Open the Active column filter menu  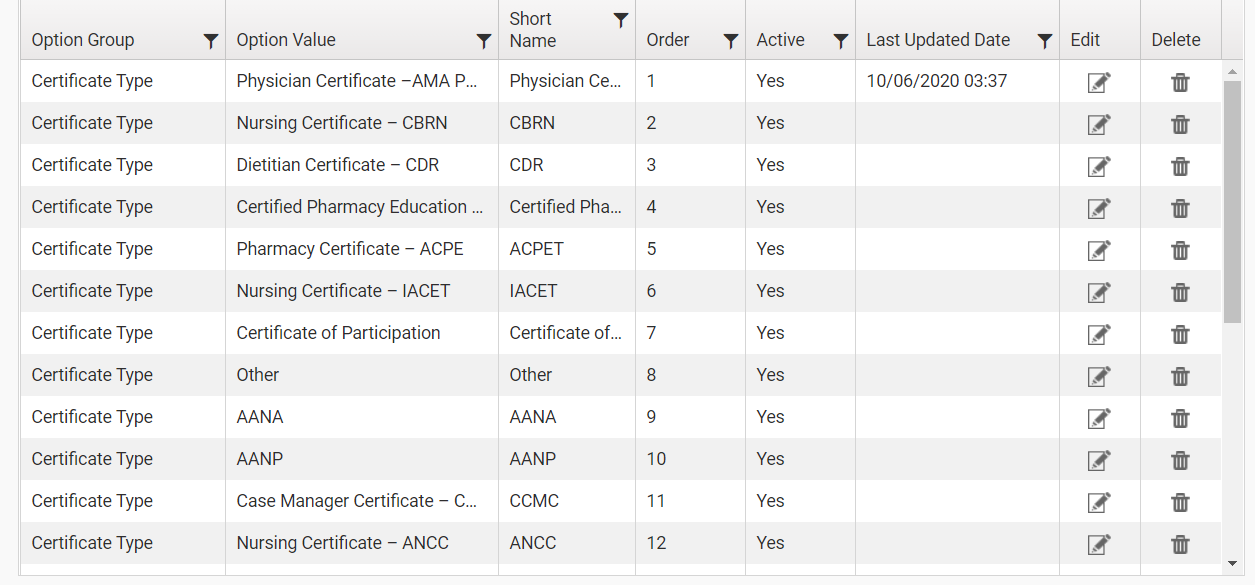841,41
